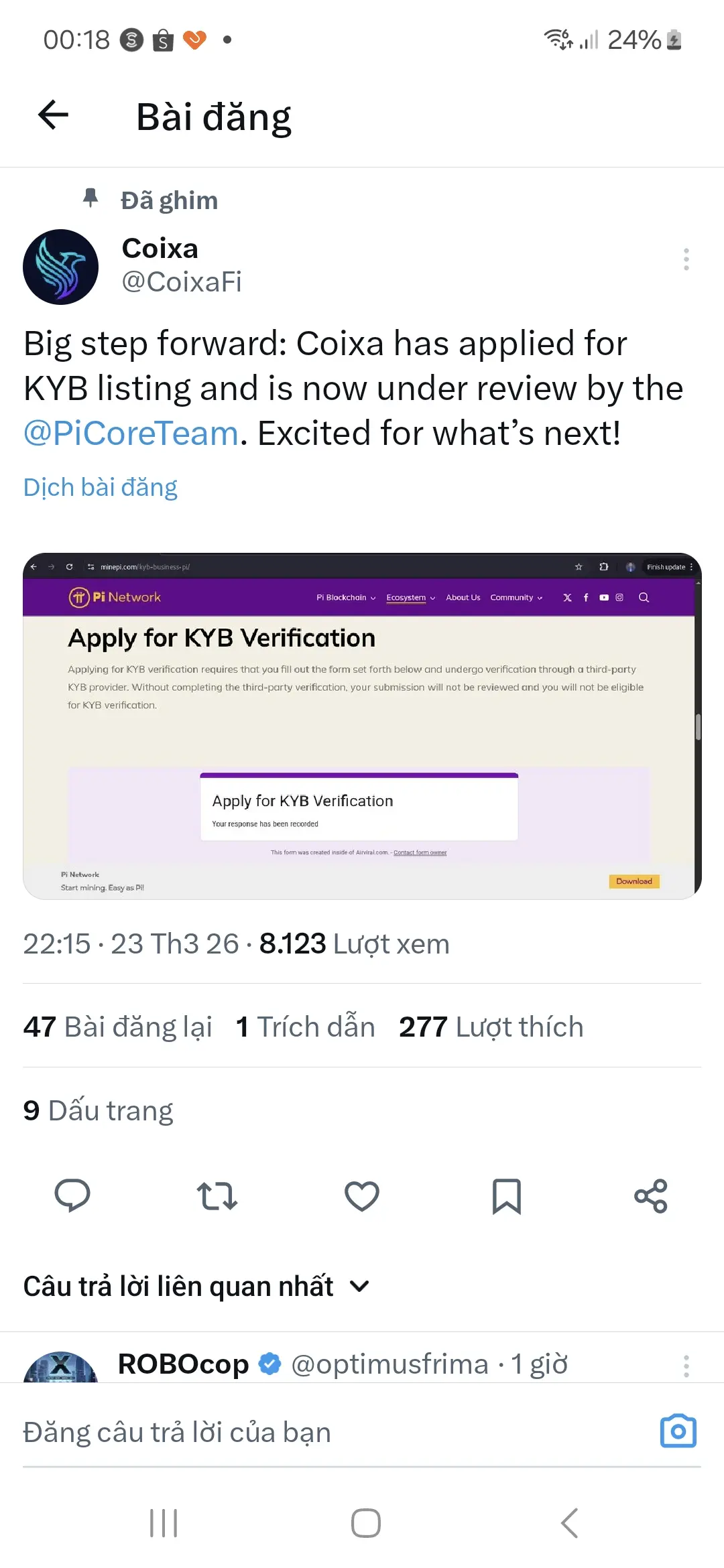Open the search icon on Pi Network page
This screenshot has height=1568, width=724.
(644, 597)
